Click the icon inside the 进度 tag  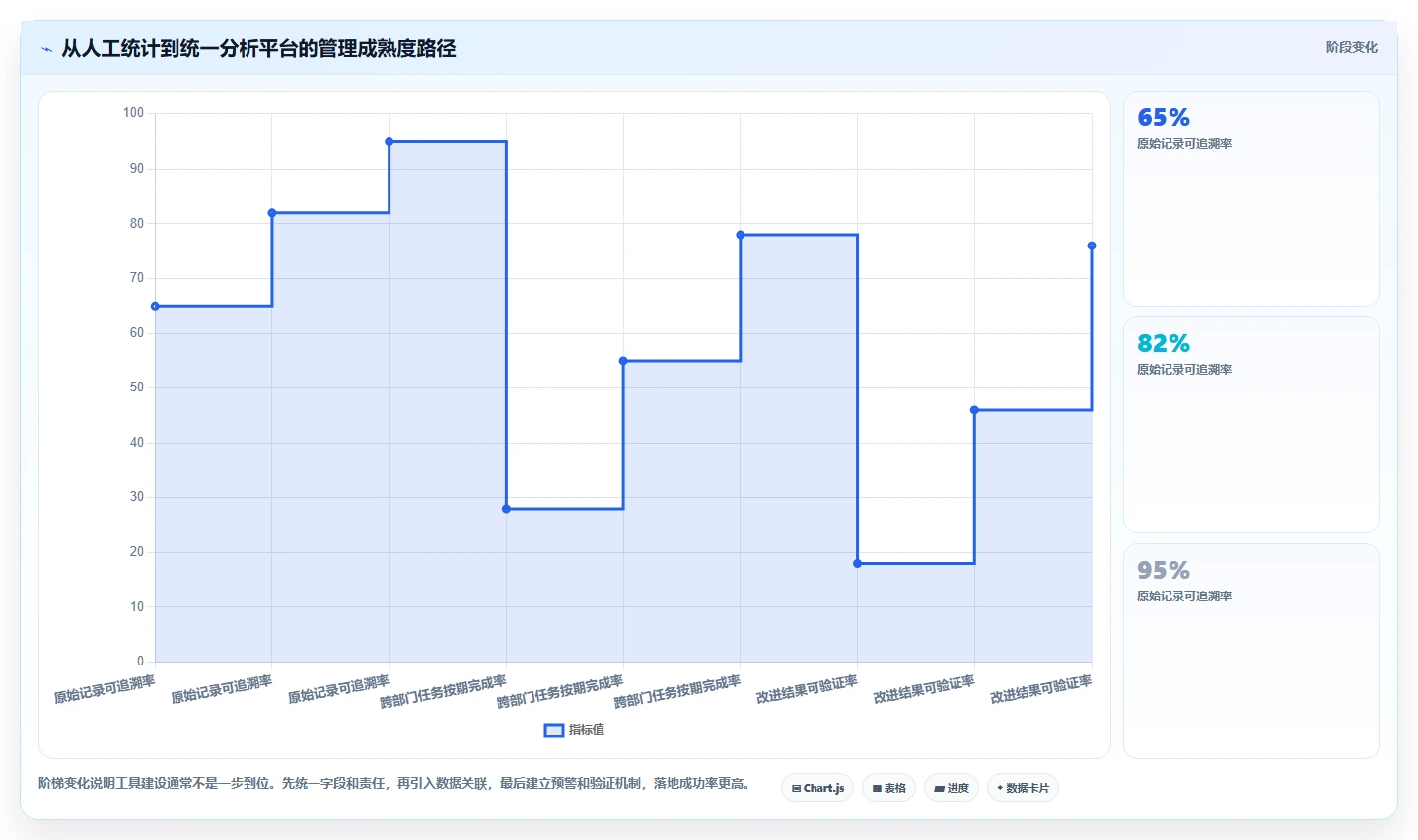tap(939, 789)
